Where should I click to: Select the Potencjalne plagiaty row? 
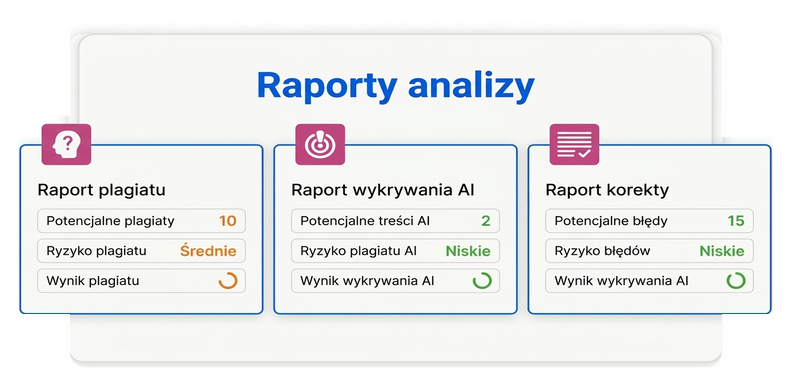coord(141,220)
